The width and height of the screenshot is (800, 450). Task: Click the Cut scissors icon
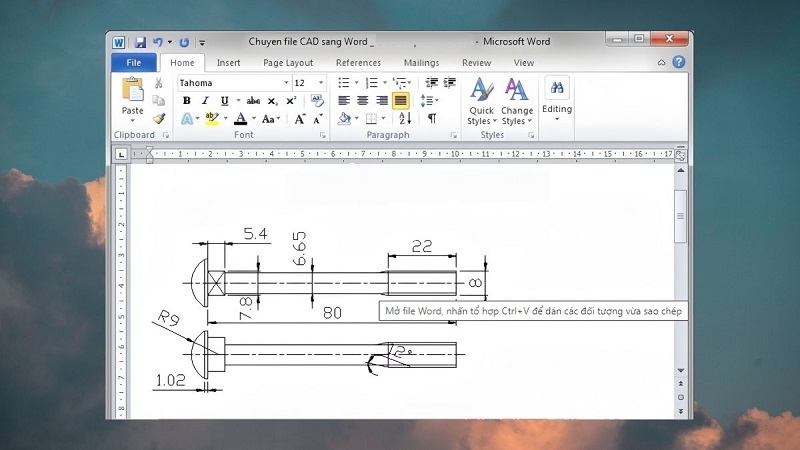tap(158, 83)
